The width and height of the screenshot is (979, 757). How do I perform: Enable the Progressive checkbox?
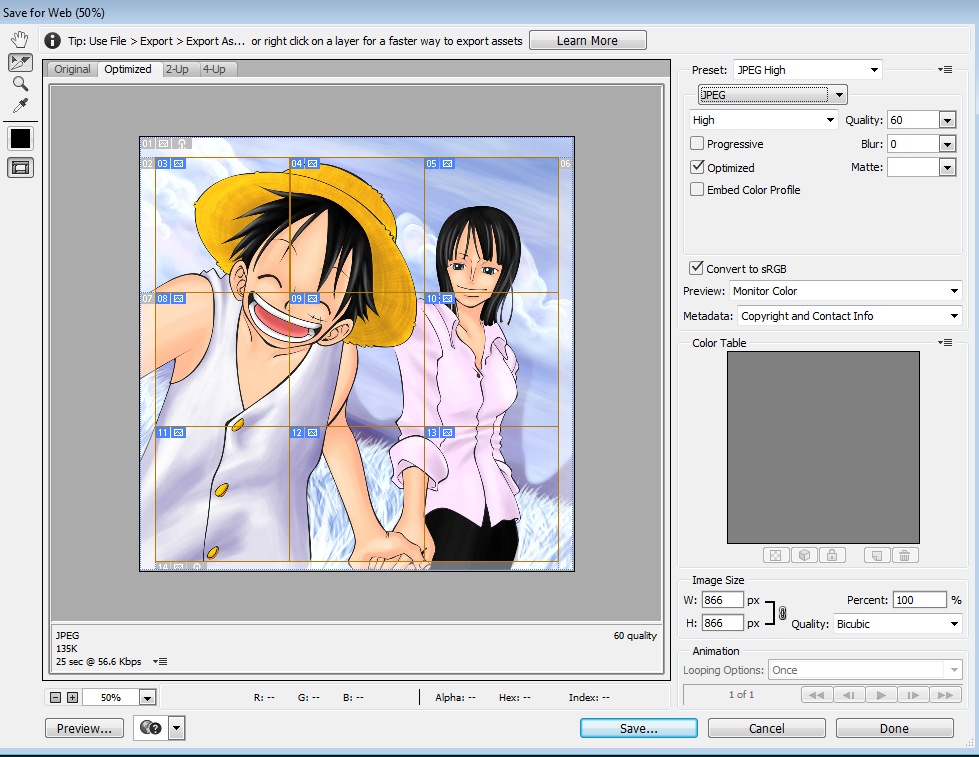[697, 143]
